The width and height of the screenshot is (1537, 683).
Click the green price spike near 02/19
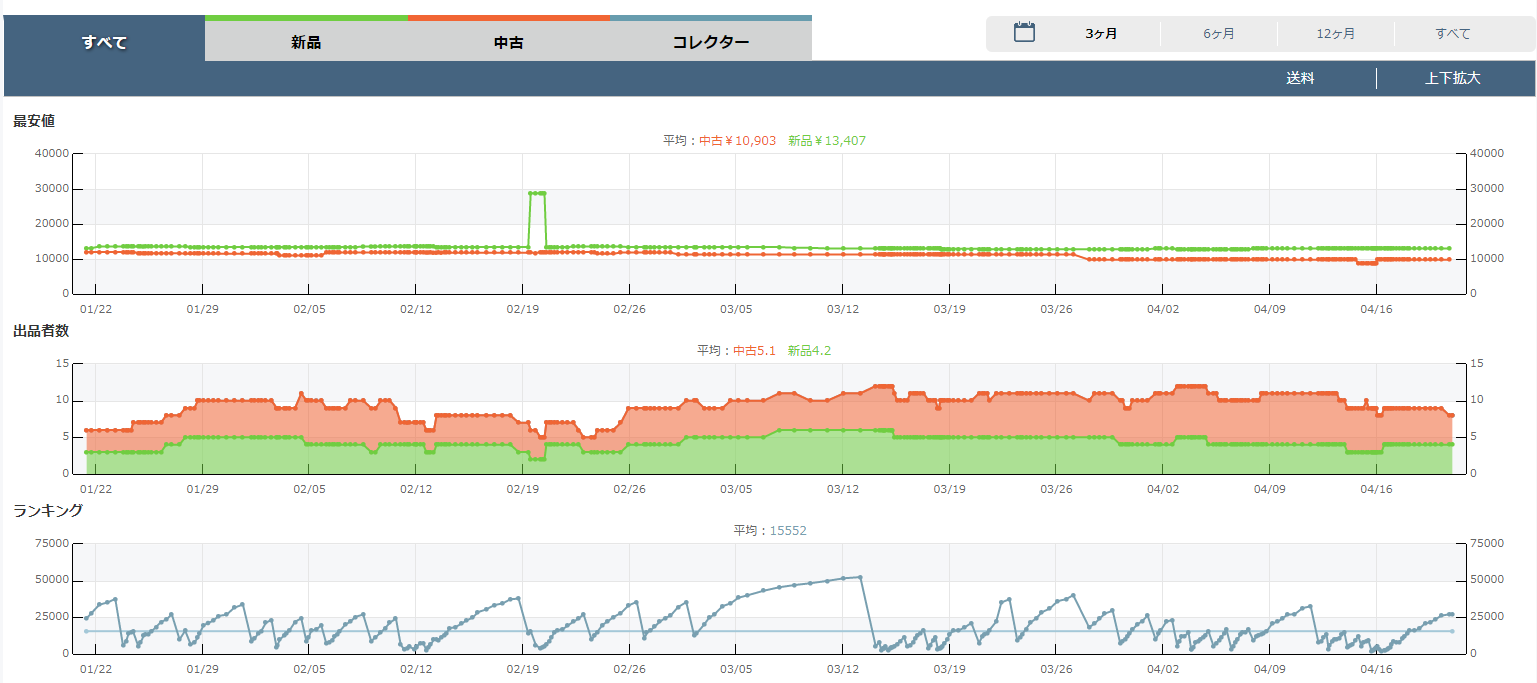pyautogui.click(x=537, y=193)
